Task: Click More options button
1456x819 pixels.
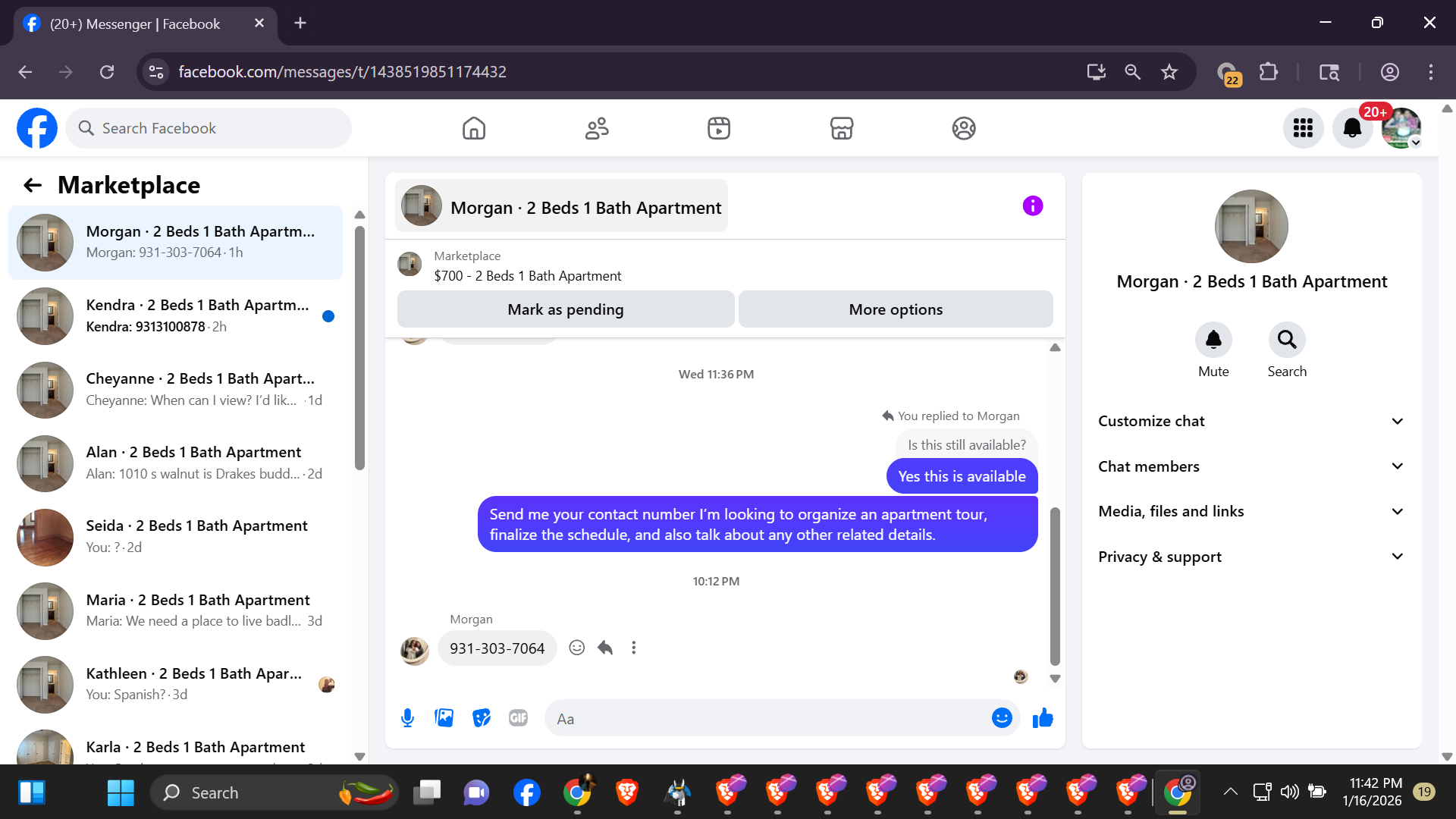Action: pyautogui.click(x=895, y=309)
